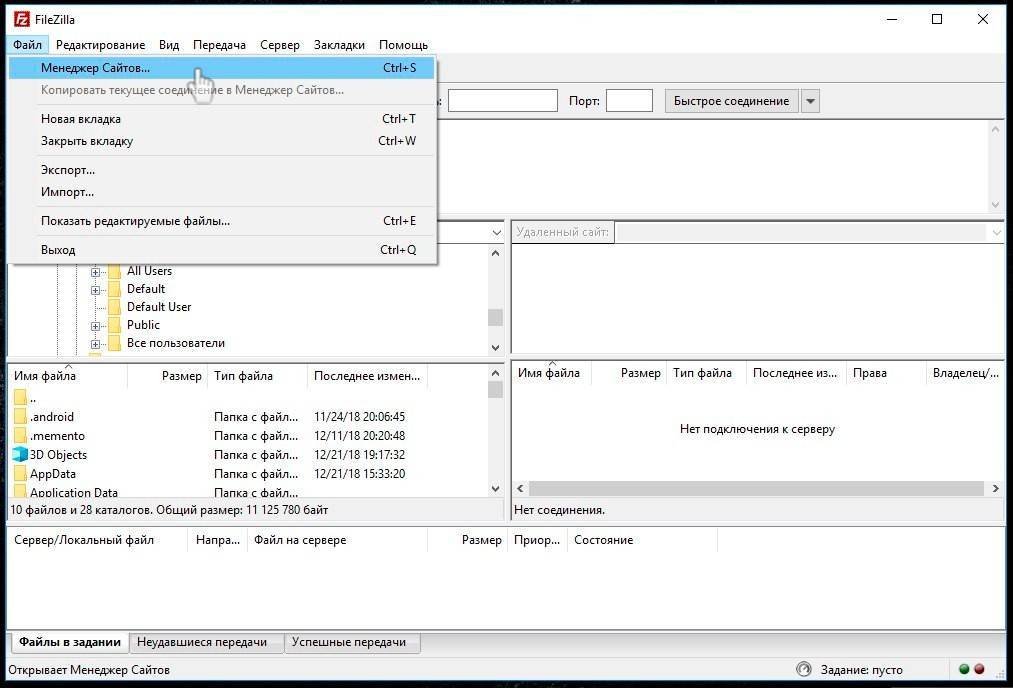Expand the Все пользователи tree node

[x=96, y=344]
